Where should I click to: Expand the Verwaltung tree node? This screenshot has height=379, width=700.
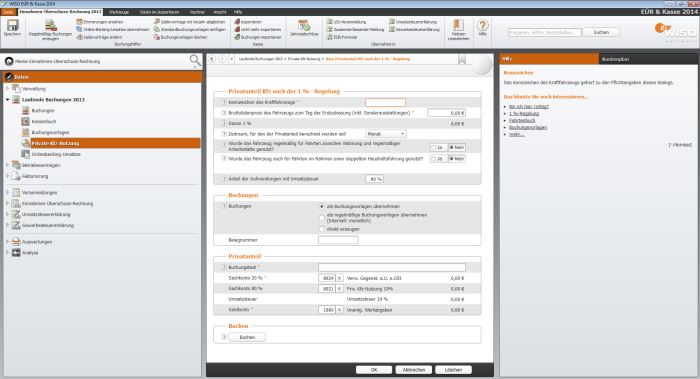point(8,89)
